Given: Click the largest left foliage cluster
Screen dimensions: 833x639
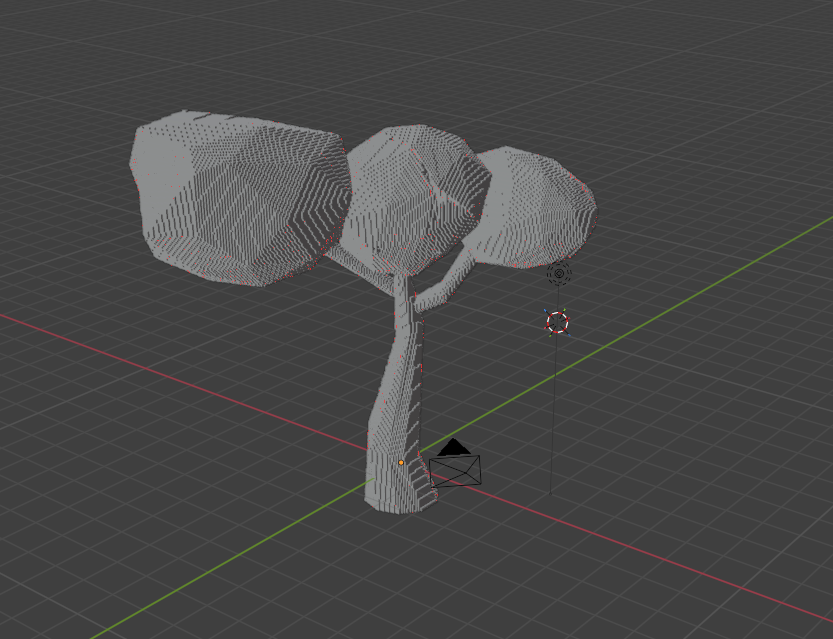Looking at the screenshot, I should (239, 199).
